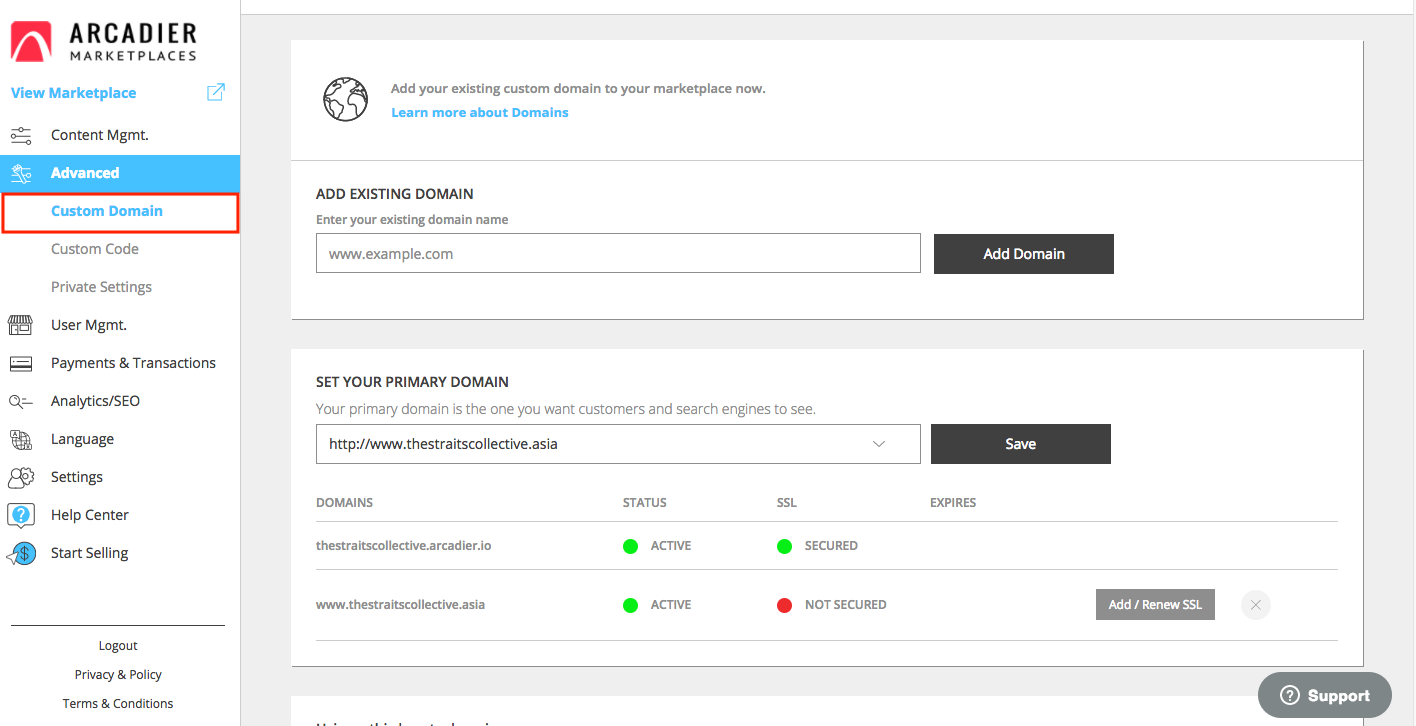Screen dimensions: 1416x726
Task: Open the Content Mgmt. menu
Action: pyautogui.click(x=100, y=135)
